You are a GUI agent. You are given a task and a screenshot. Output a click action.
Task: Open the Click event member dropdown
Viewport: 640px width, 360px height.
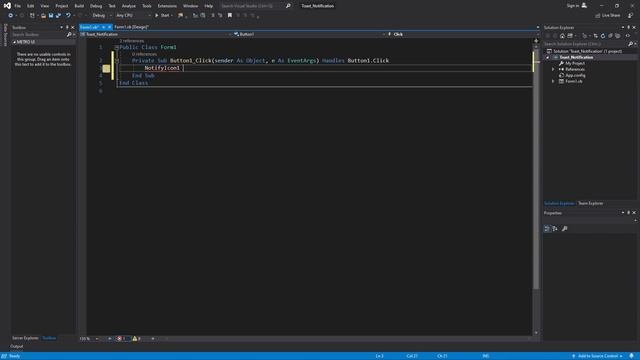point(462,34)
